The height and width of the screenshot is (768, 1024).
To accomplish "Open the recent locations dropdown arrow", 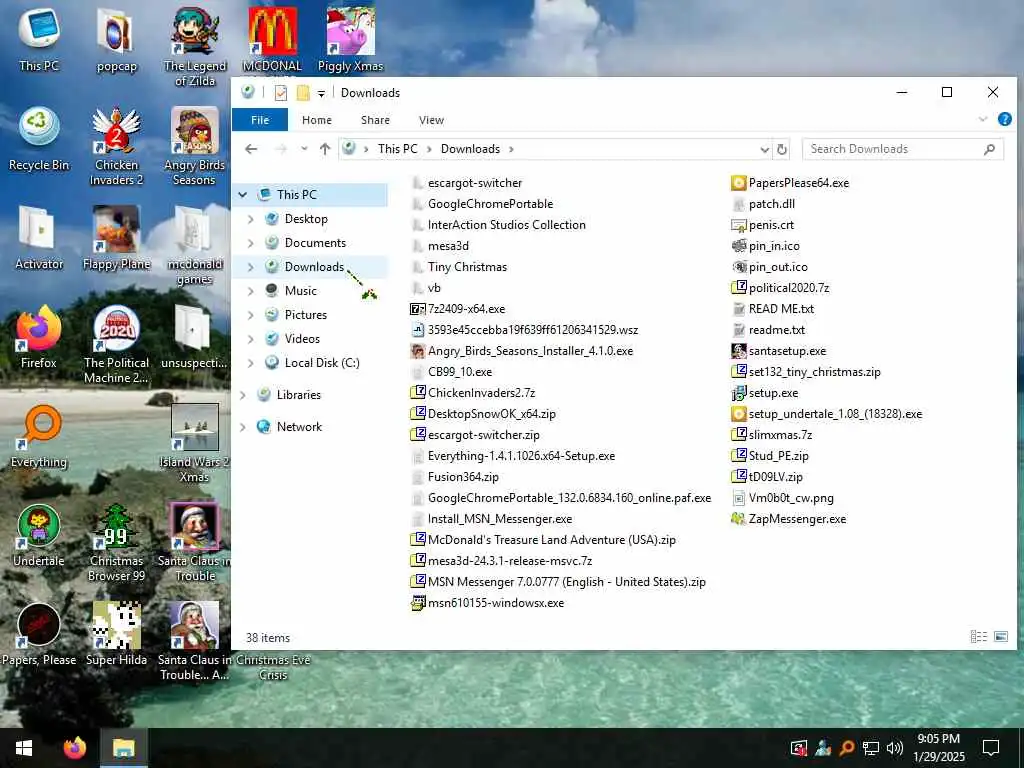I will click(x=304, y=149).
